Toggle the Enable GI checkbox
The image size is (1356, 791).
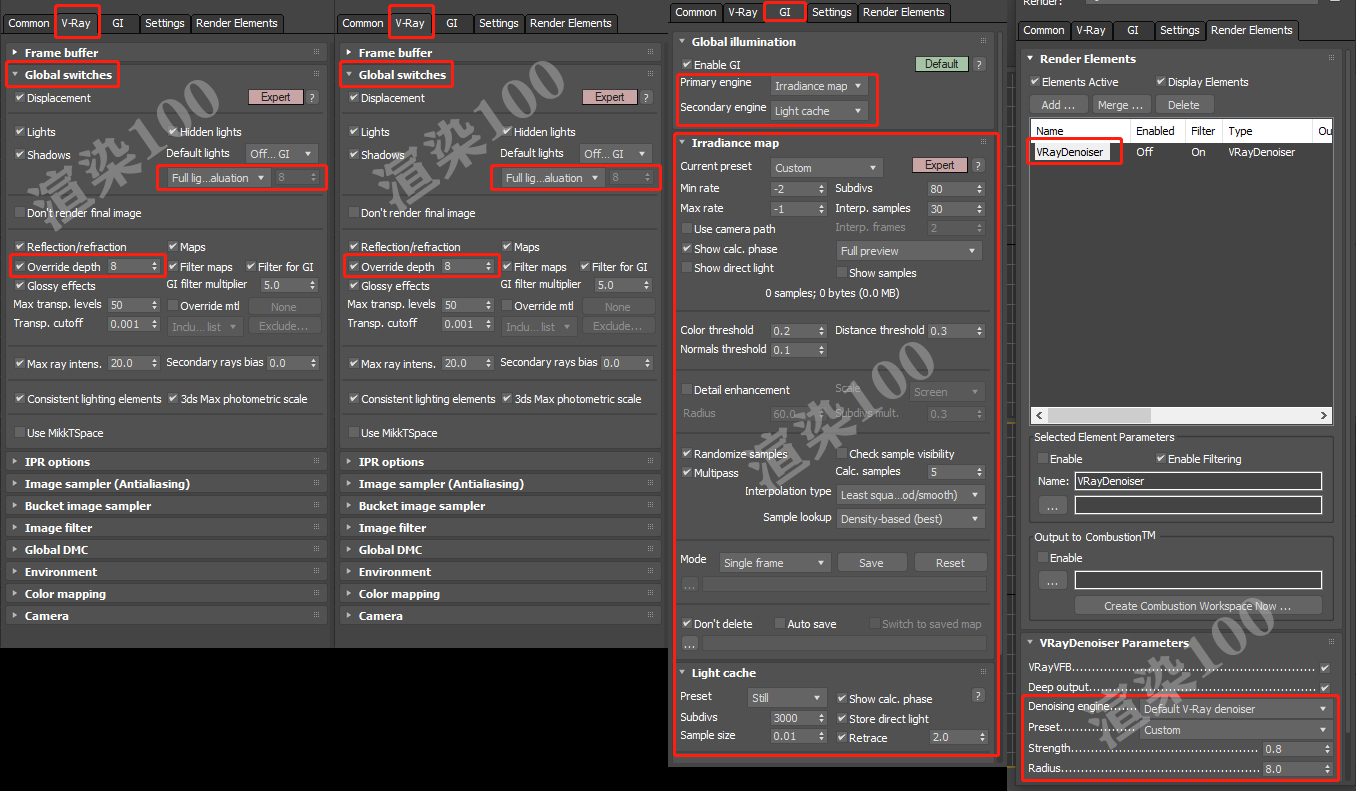tap(686, 65)
